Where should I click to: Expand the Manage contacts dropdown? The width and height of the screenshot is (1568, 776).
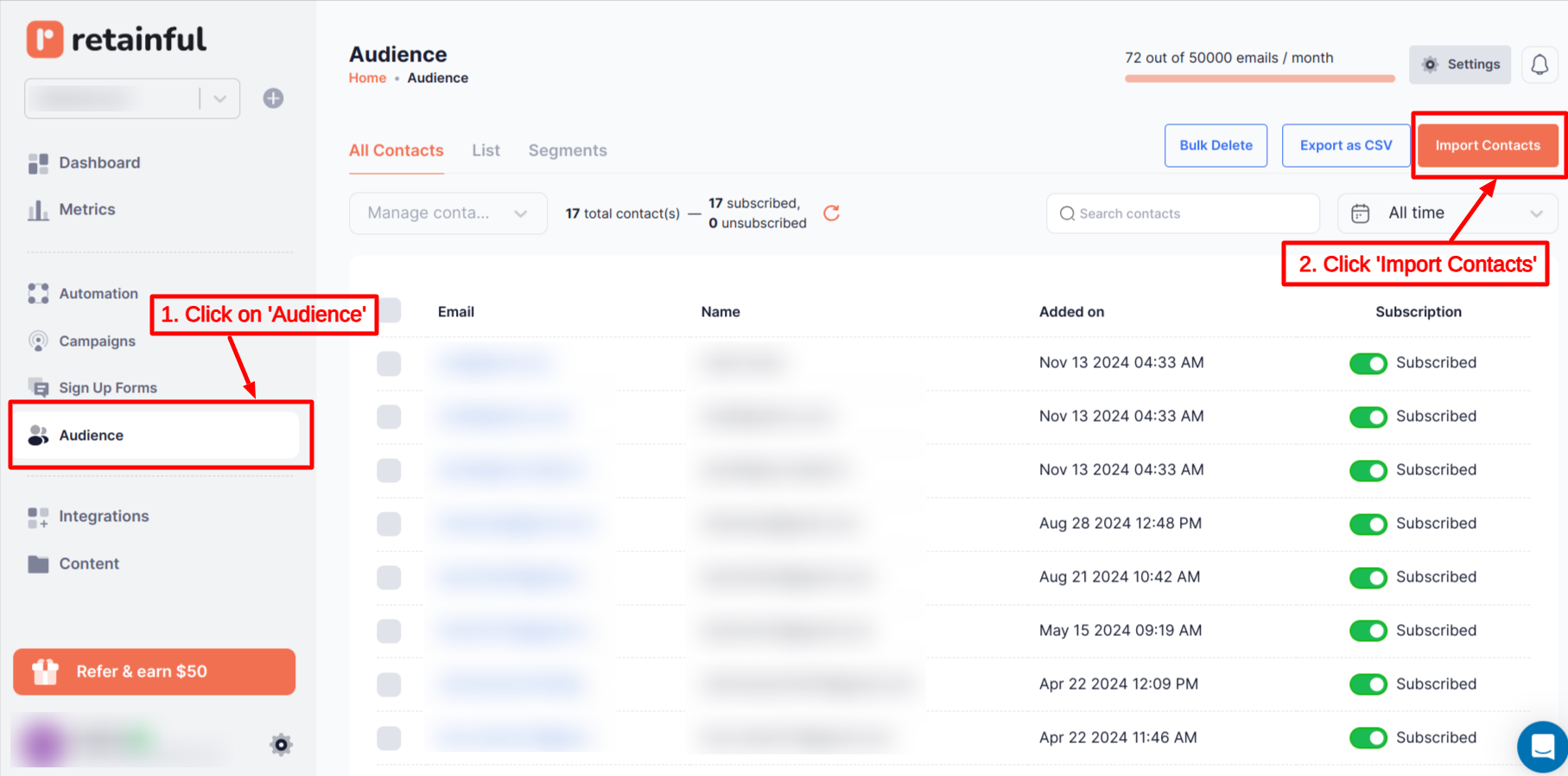[x=448, y=213]
